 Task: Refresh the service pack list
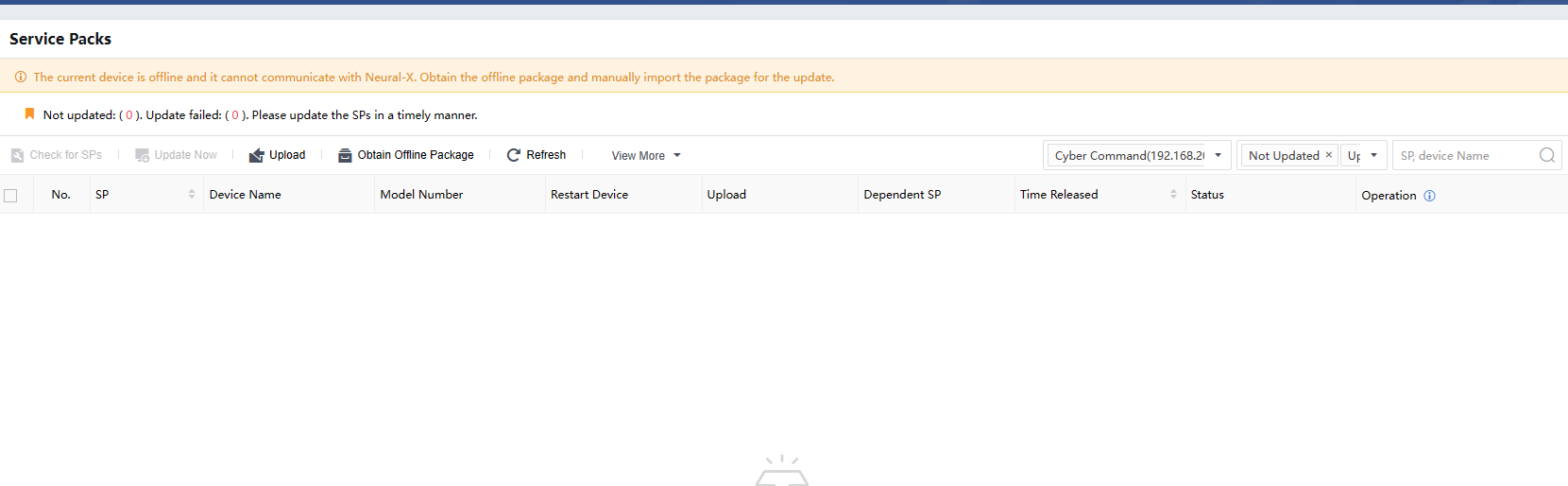tap(537, 155)
